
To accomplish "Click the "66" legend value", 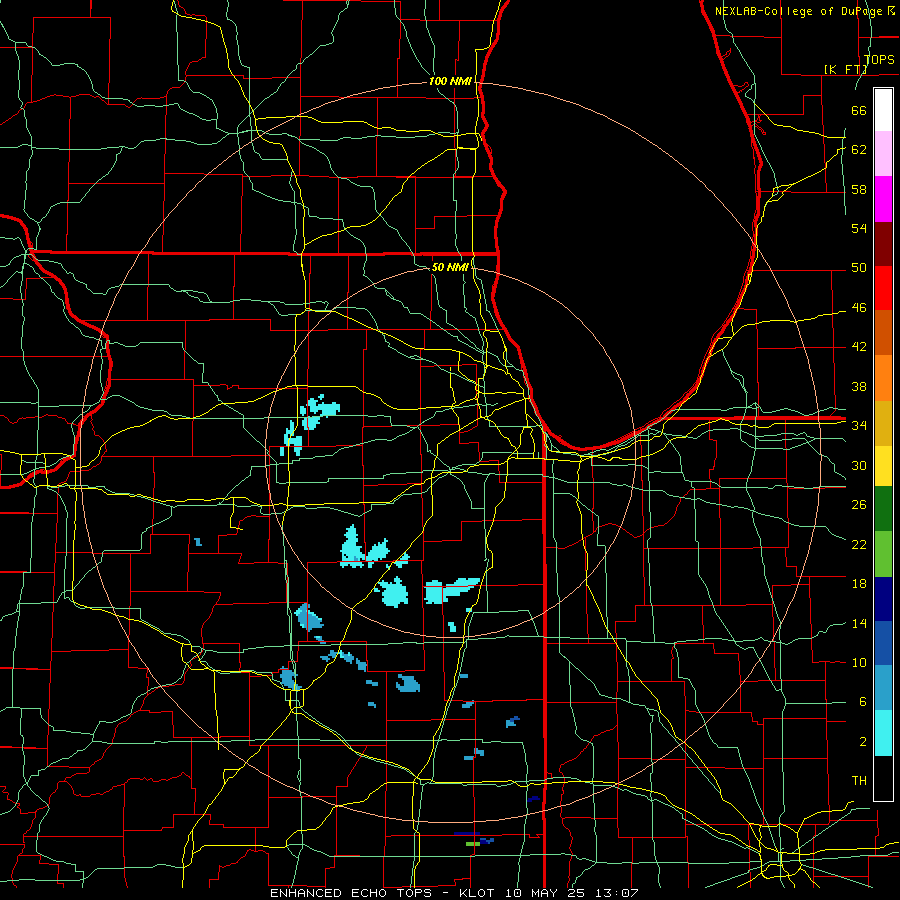I will click(859, 111).
